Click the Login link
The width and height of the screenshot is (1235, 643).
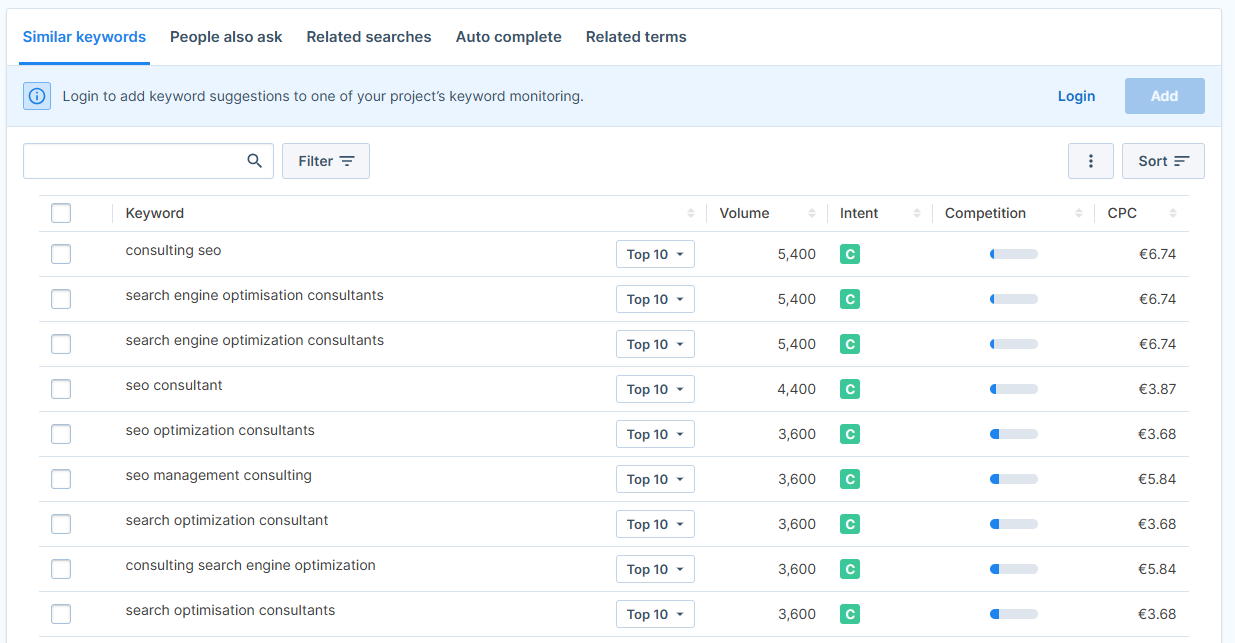point(1076,96)
